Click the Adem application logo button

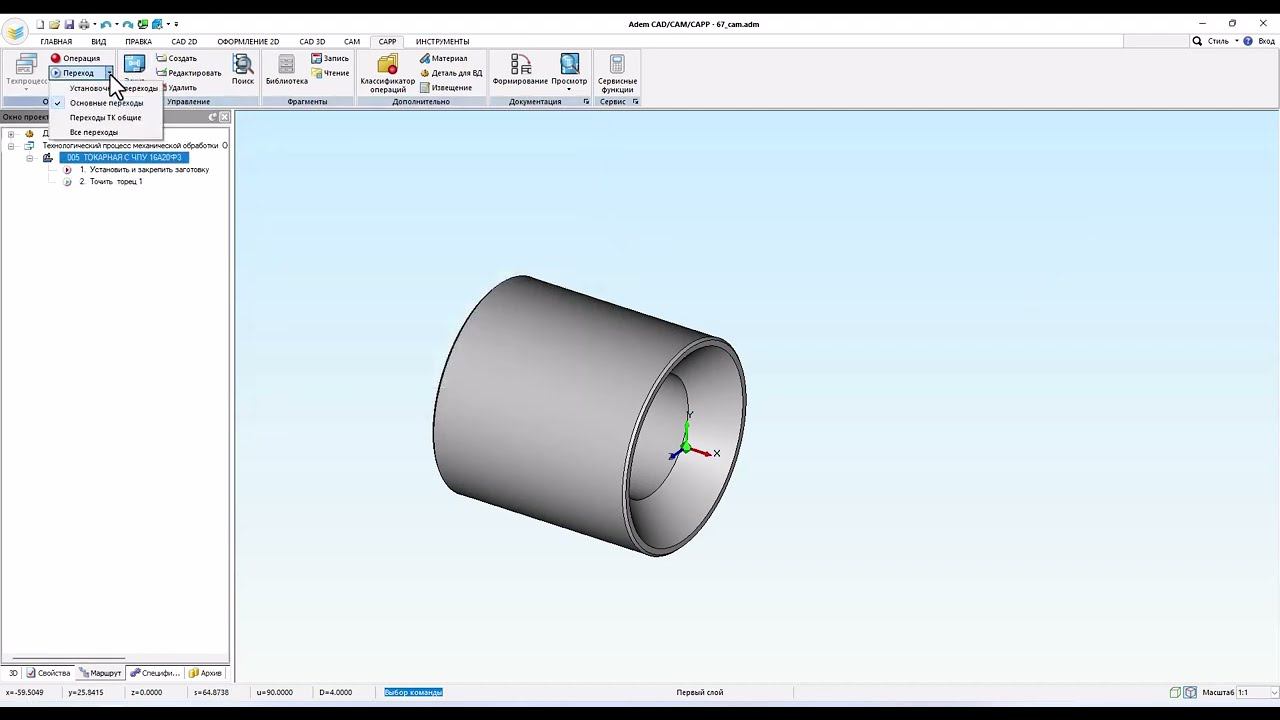tap(15, 31)
